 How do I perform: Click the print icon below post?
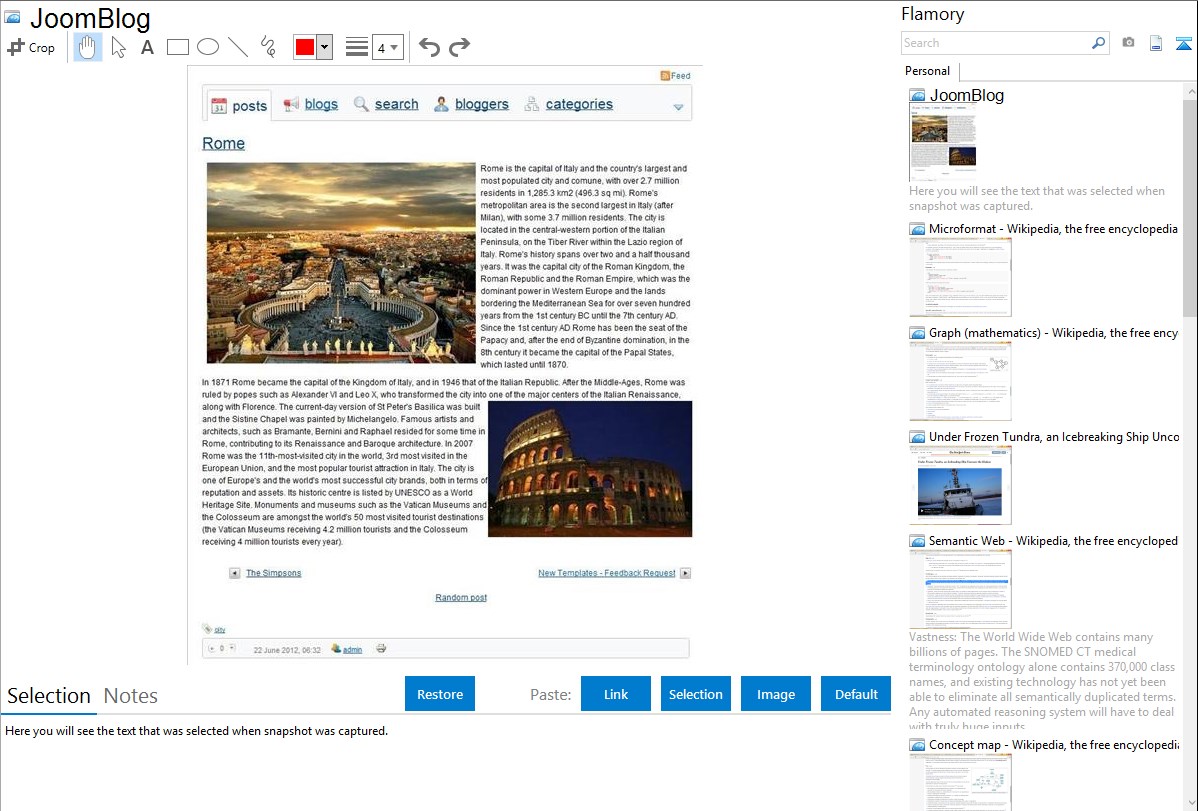pos(380,648)
